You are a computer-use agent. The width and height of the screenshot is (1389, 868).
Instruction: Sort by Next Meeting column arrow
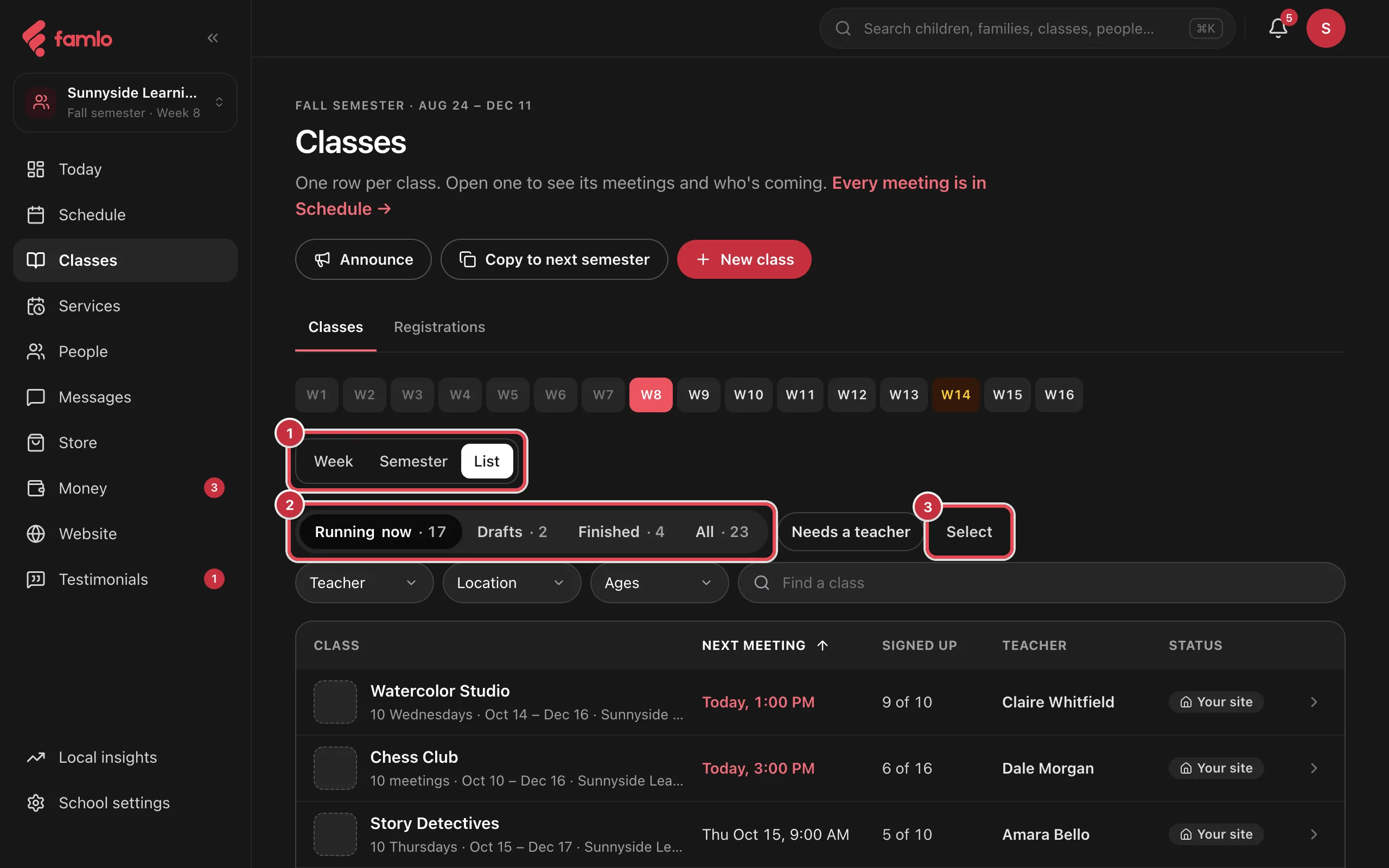(822, 645)
